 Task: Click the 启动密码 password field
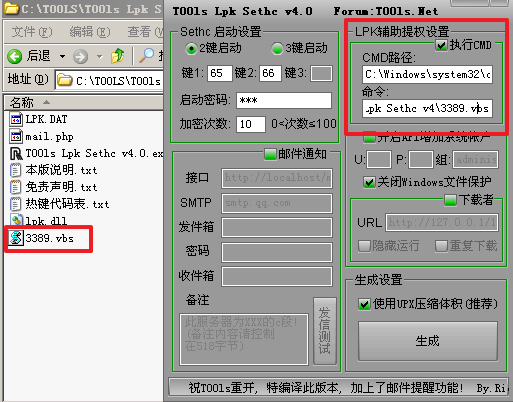click(x=284, y=100)
